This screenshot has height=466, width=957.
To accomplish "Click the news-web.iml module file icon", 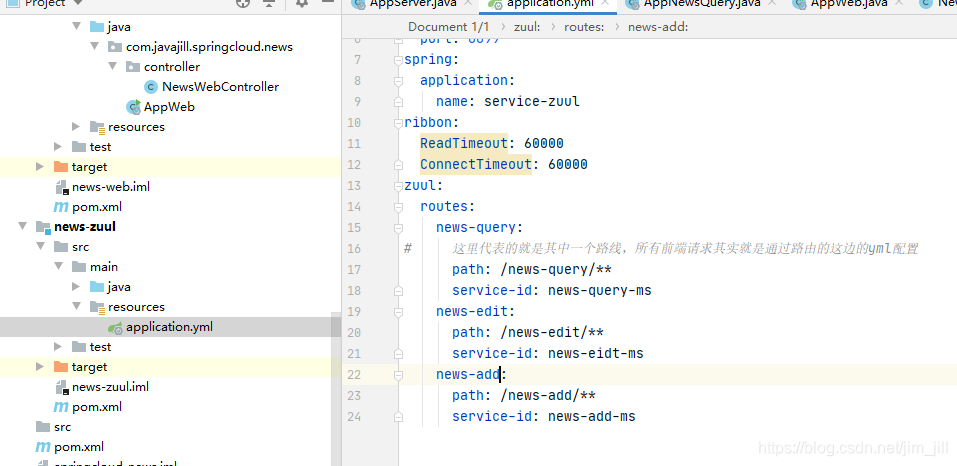I will [61, 187].
